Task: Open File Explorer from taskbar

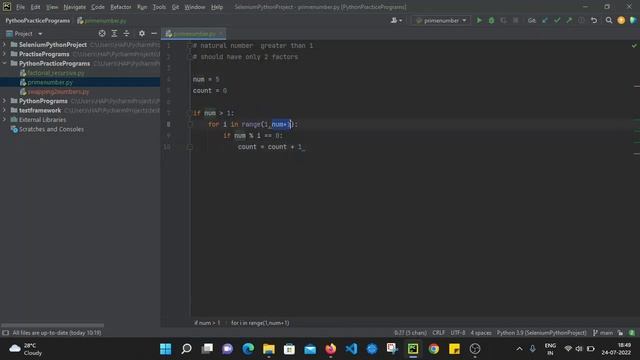Action: 269,349
